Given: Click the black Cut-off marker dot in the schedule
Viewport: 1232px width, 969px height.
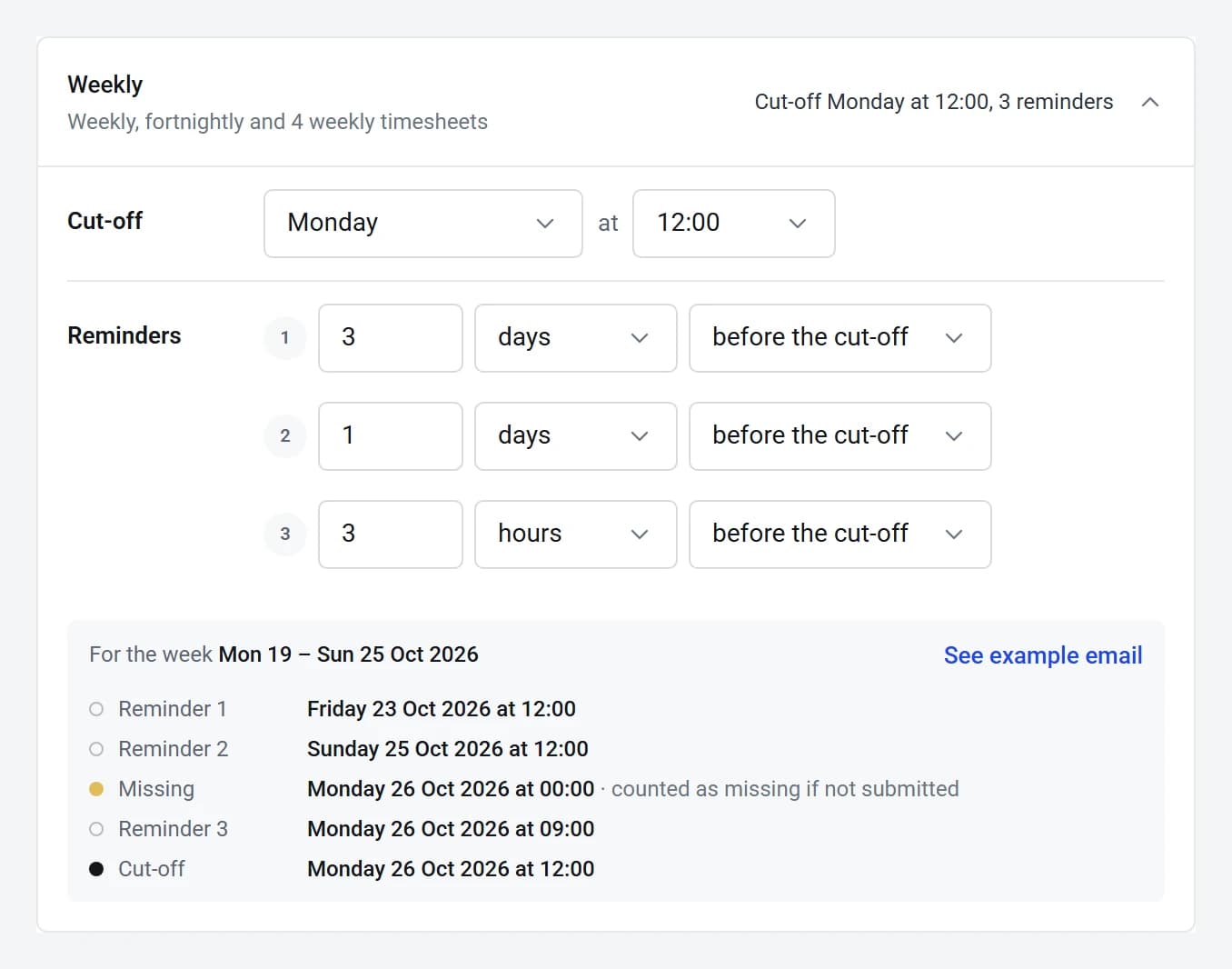Looking at the screenshot, I should [x=96, y=869].
